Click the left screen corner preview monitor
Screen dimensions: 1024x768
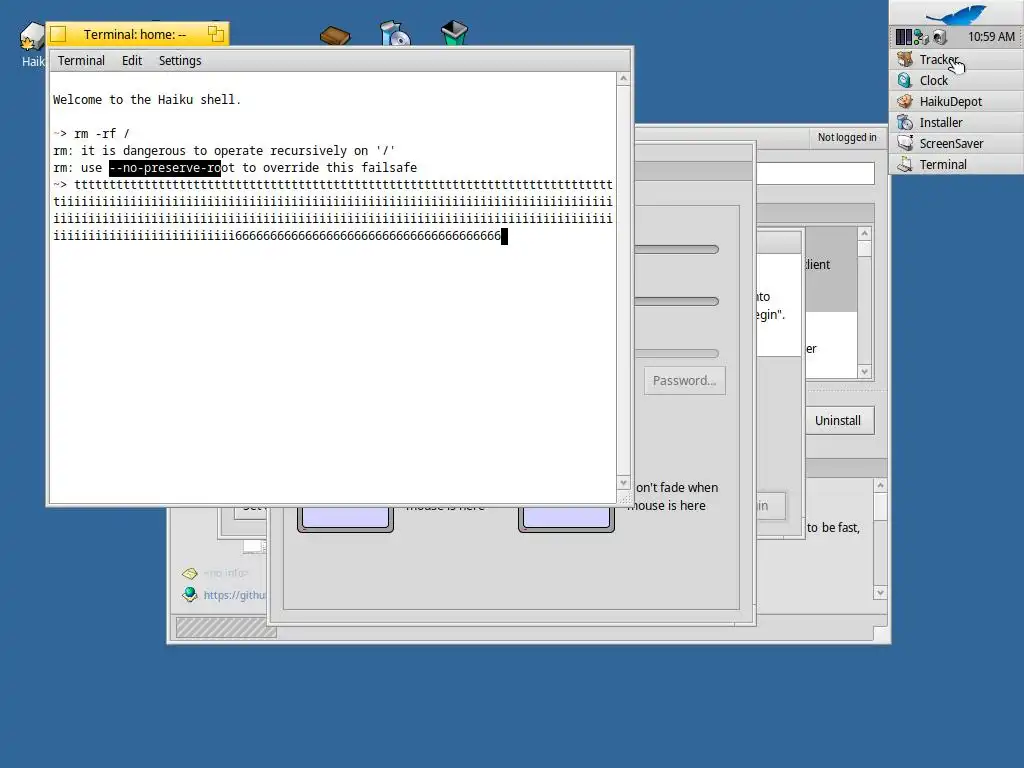tap(345, 519)
